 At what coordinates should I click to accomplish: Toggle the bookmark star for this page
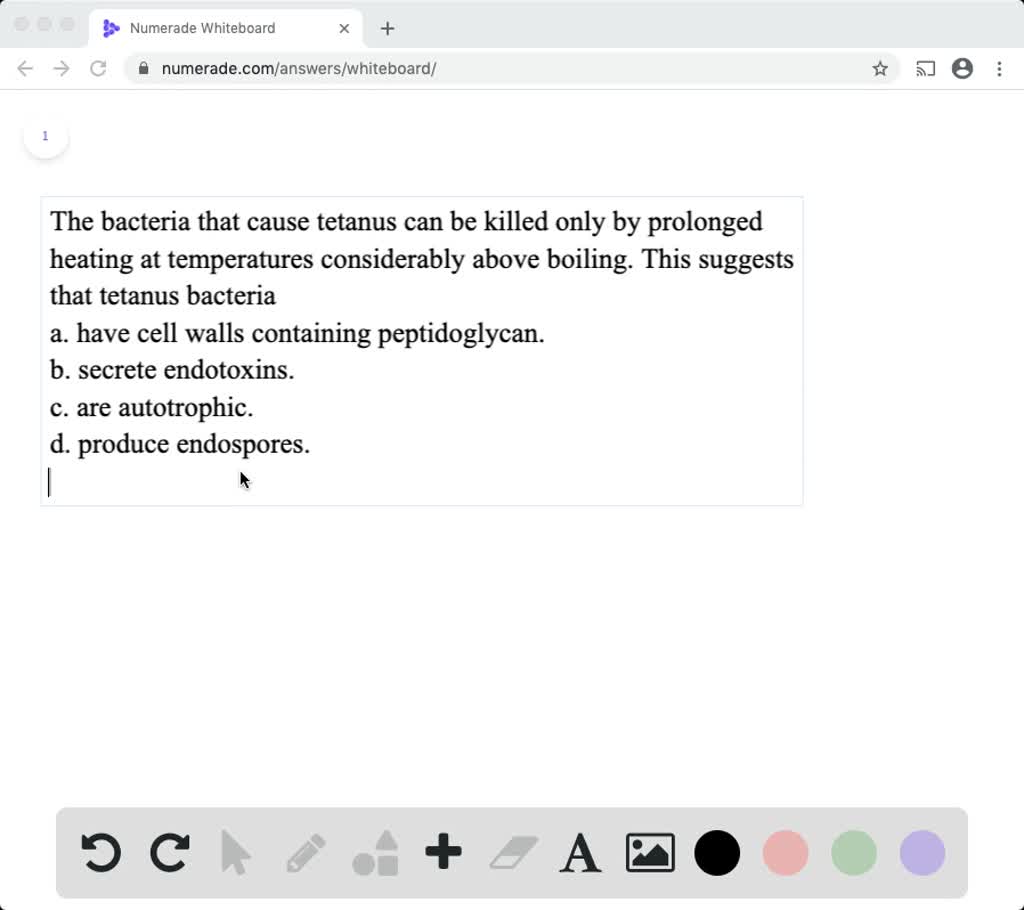pos(880,68)
